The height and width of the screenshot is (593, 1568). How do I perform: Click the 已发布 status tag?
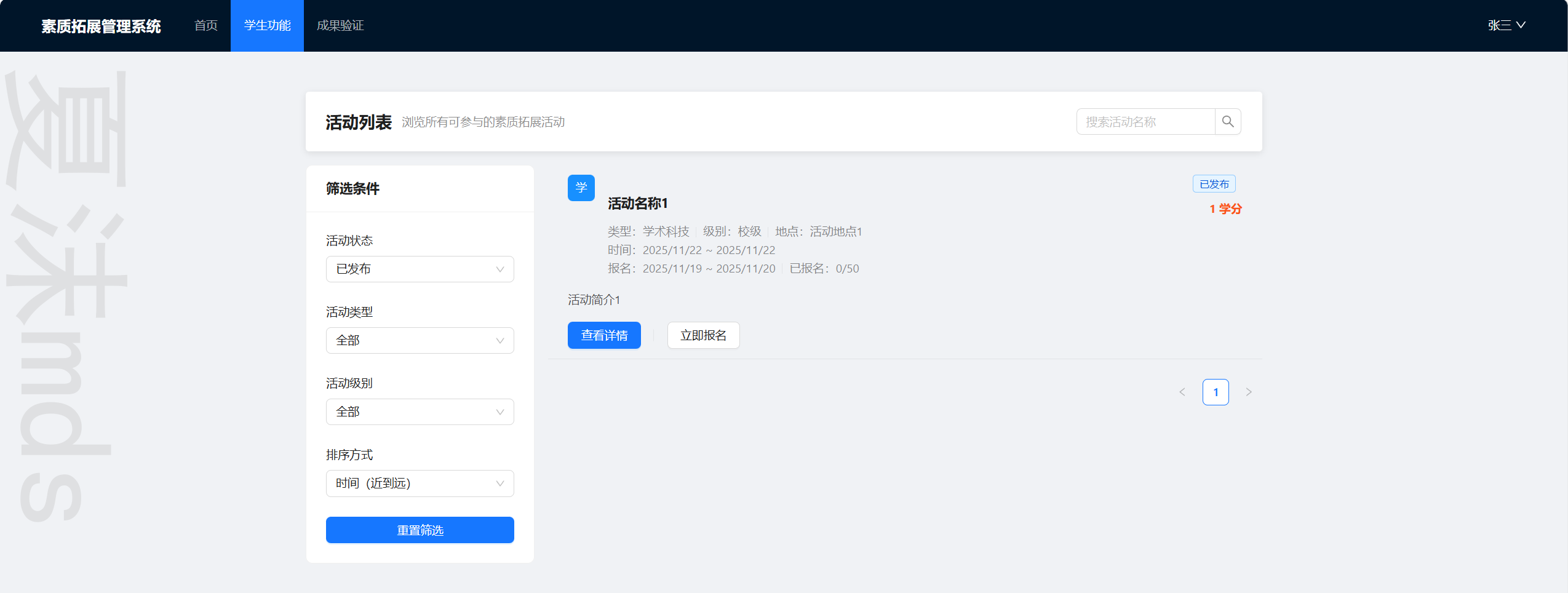point(1214,184)
